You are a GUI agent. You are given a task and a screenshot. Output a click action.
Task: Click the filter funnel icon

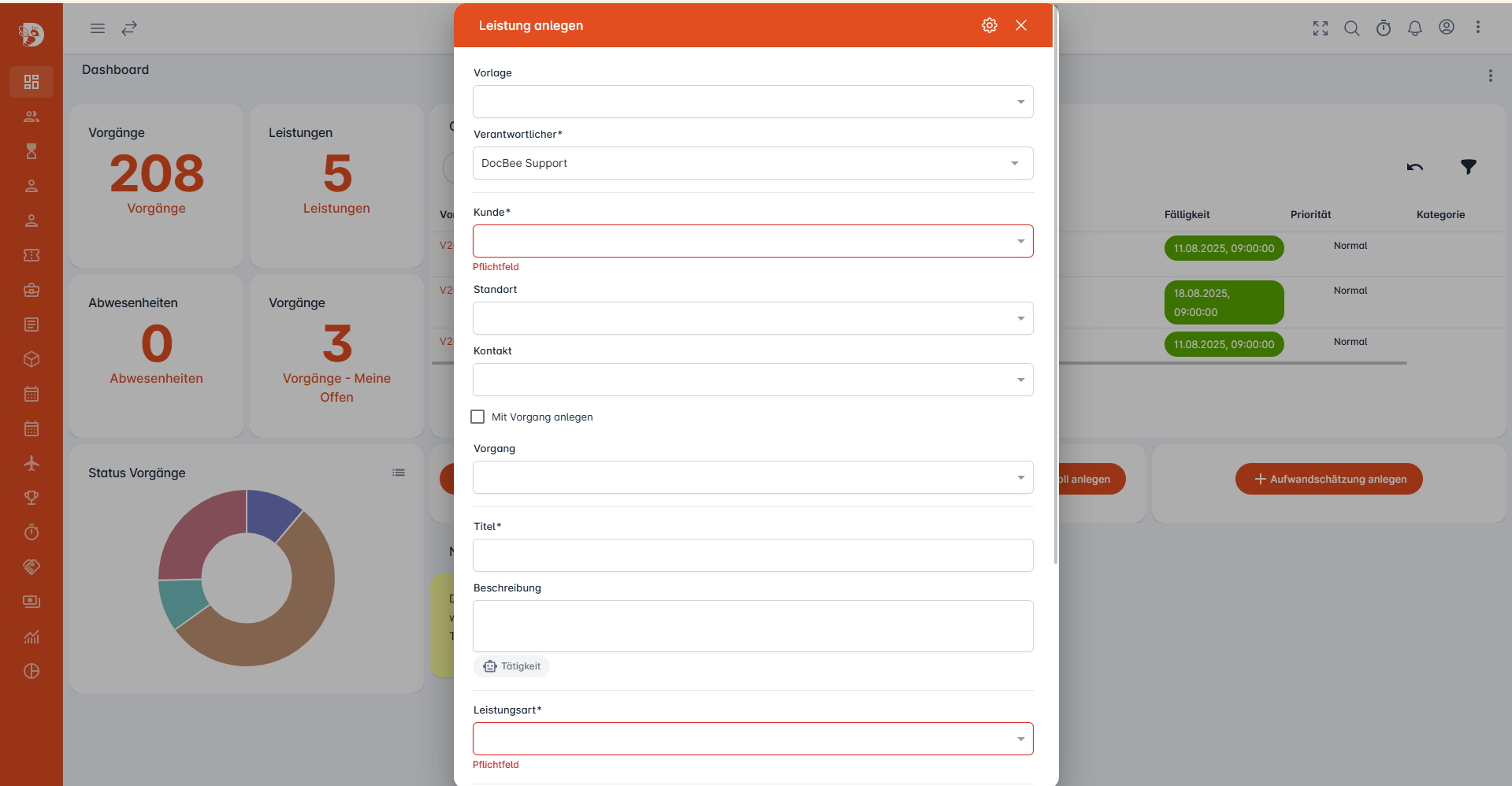click(1469, 166)
